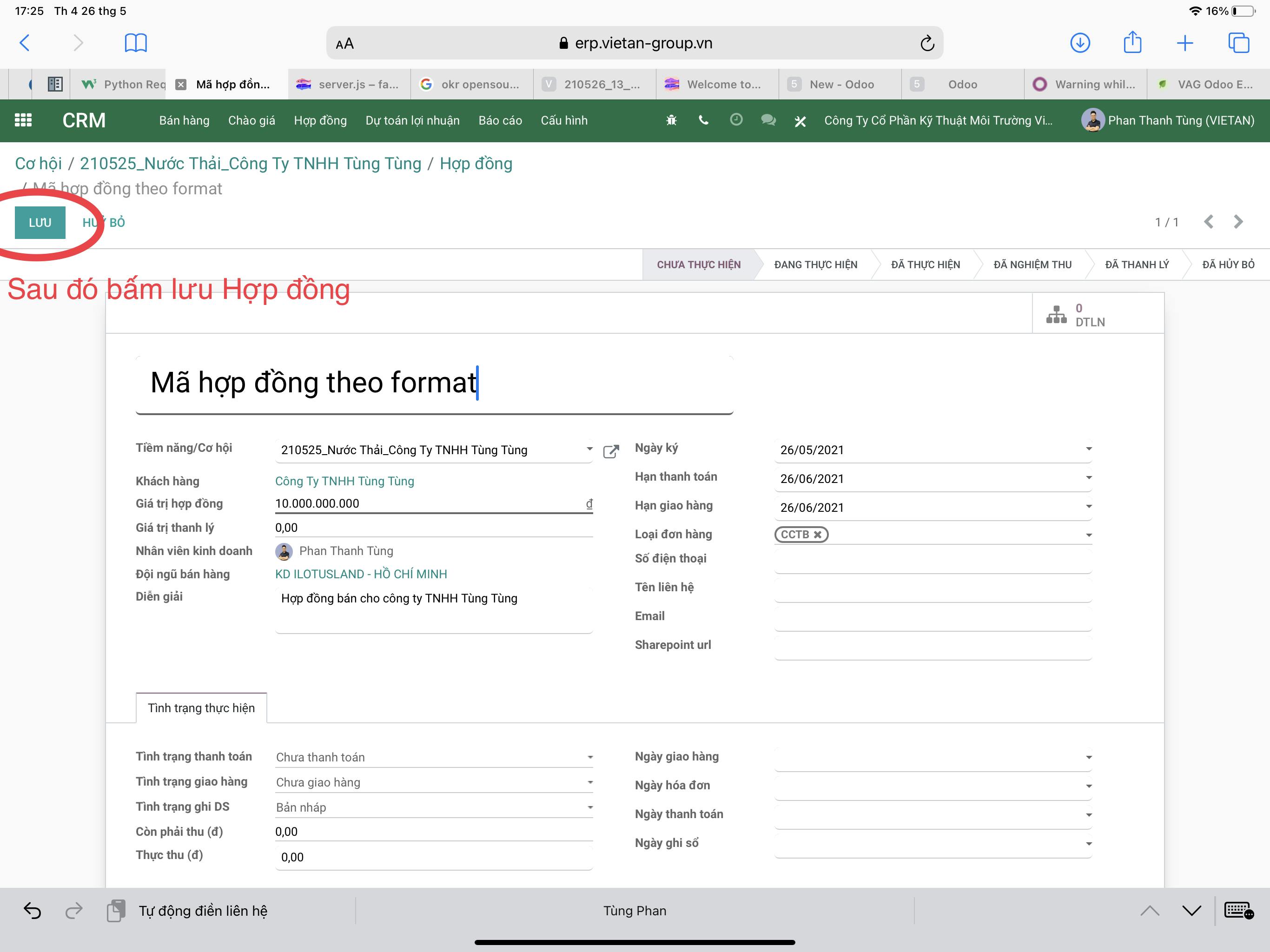This screenshot has height=952, width=1270.
Task: Click the external link icon next to opportunity
Action: pyautogui.click(x=614, y=450)
